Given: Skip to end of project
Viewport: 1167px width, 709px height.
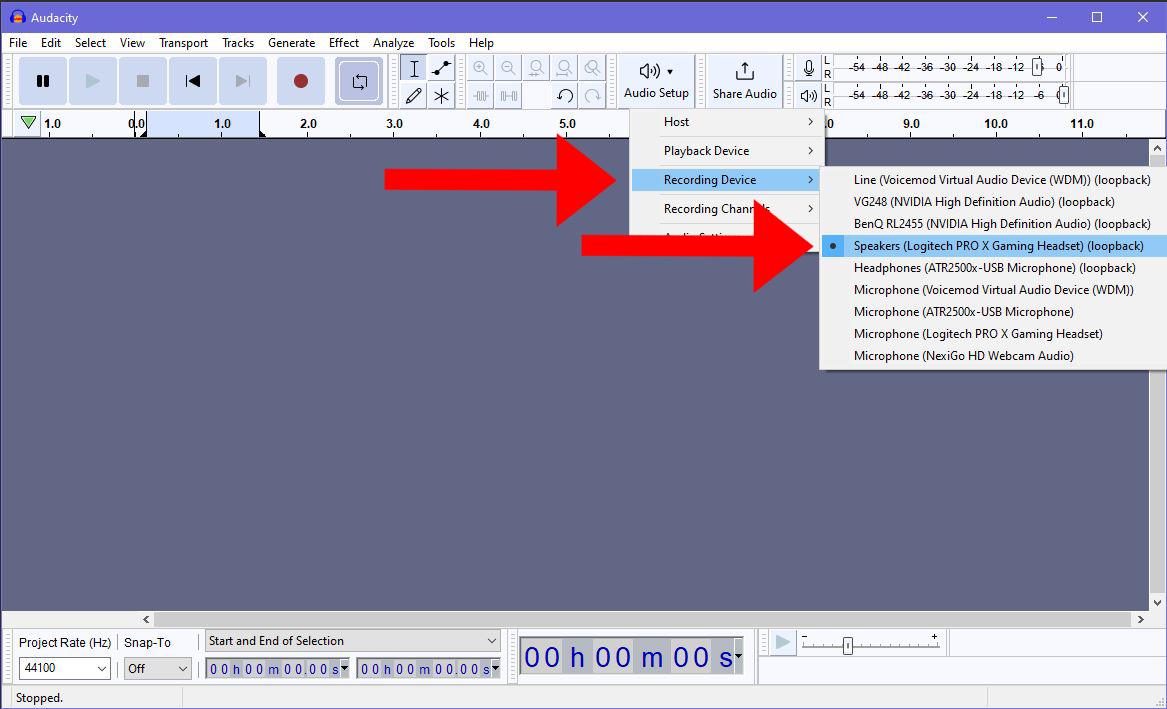Looking at the screenshot, I should coord(243,81).
